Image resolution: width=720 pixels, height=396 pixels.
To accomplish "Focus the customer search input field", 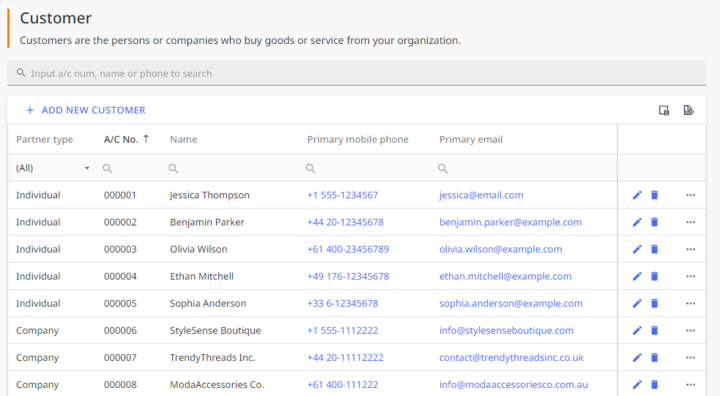I will (356, 73).
